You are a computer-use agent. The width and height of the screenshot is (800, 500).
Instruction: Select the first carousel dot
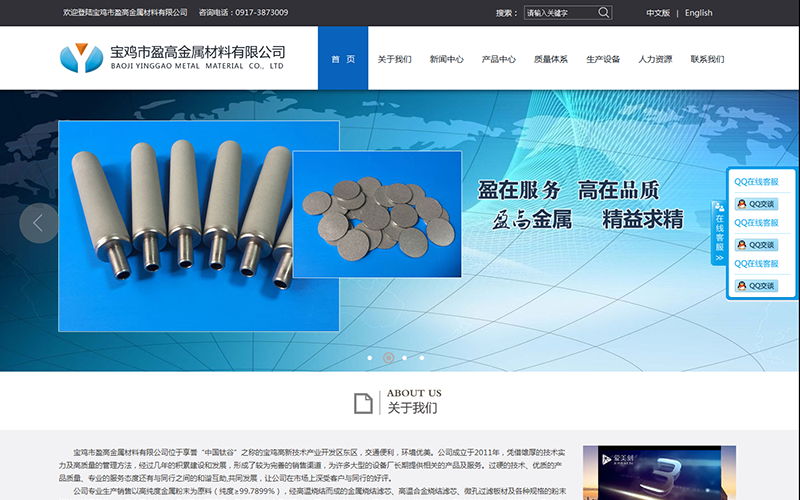[370, 358]
